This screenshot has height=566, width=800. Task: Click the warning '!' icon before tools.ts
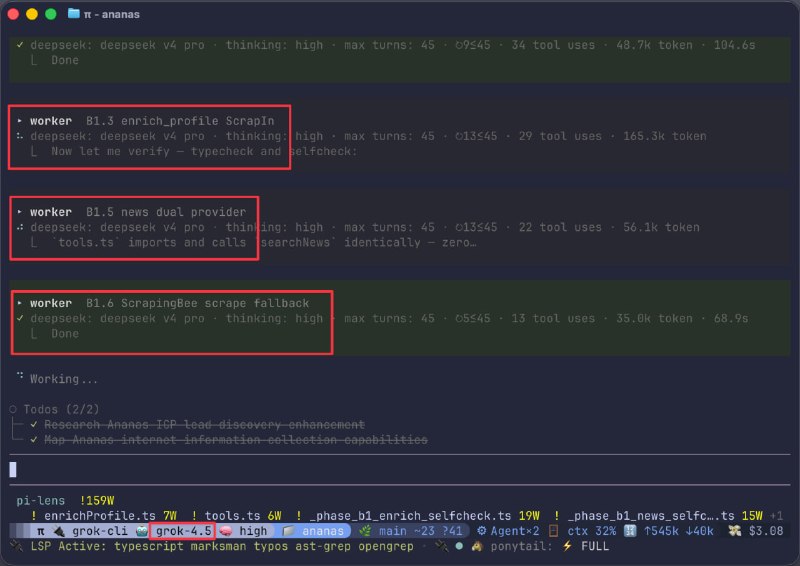point(194,516)
